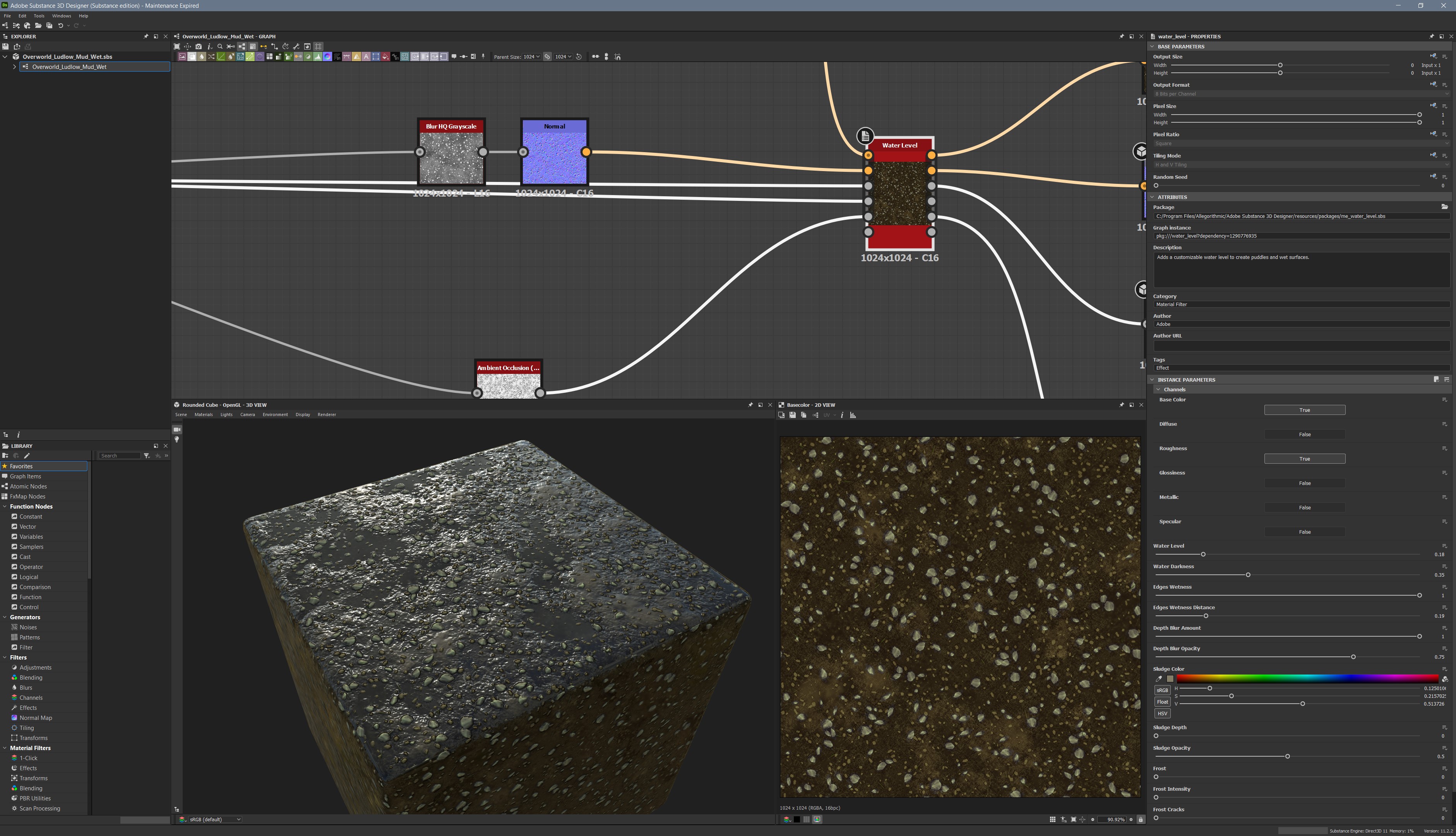Image resolution: width=1456 pixels, height=836 pixels.
Task: Open the File menu
Action: point(7,16)
